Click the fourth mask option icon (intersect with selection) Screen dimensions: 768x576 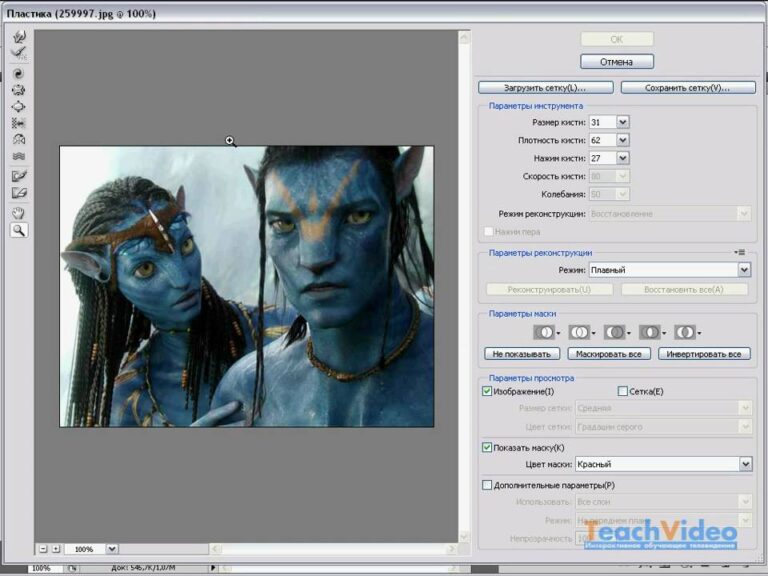650,332
